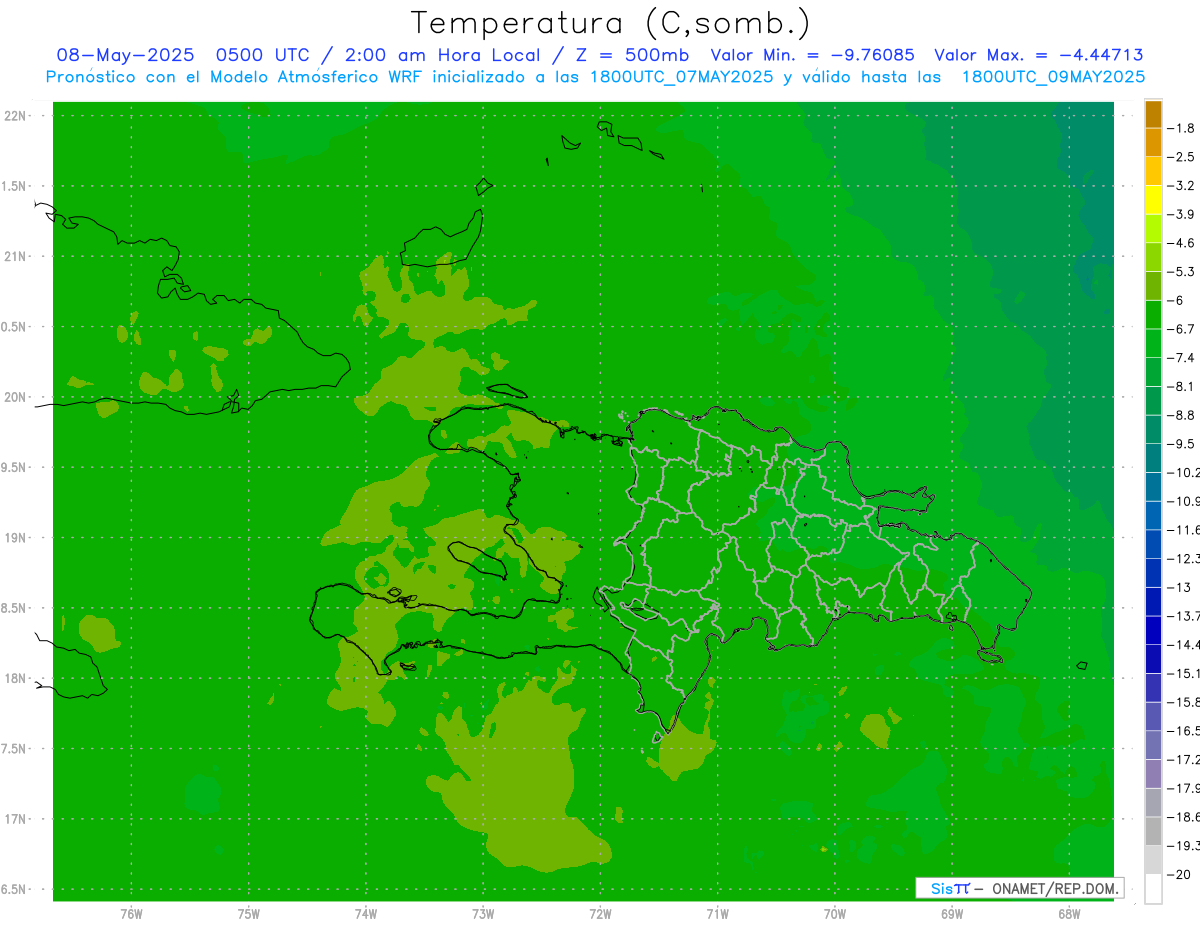Click the 'Valor Max. = -4.44713' text
The width and height of the screenshot is (1200, 927).
(x=1038, y=55)
